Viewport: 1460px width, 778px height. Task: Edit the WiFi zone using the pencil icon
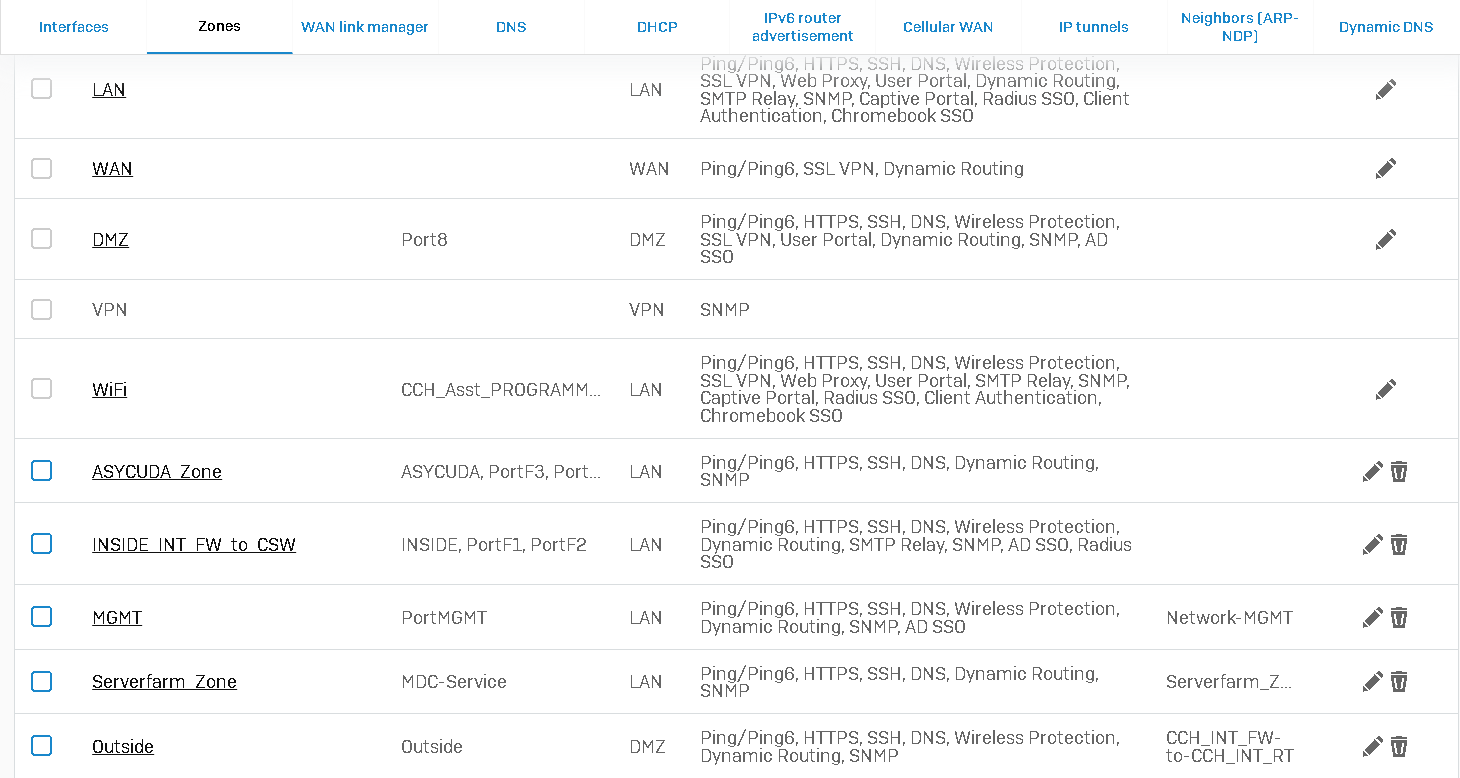coord(1385,389)
